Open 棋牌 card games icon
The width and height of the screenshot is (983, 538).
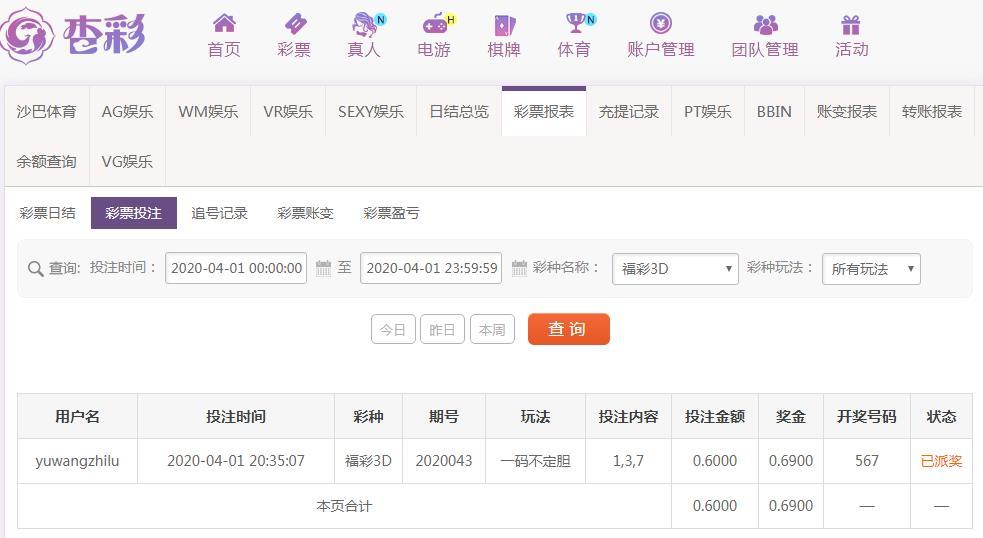click(x=504, y=25)
